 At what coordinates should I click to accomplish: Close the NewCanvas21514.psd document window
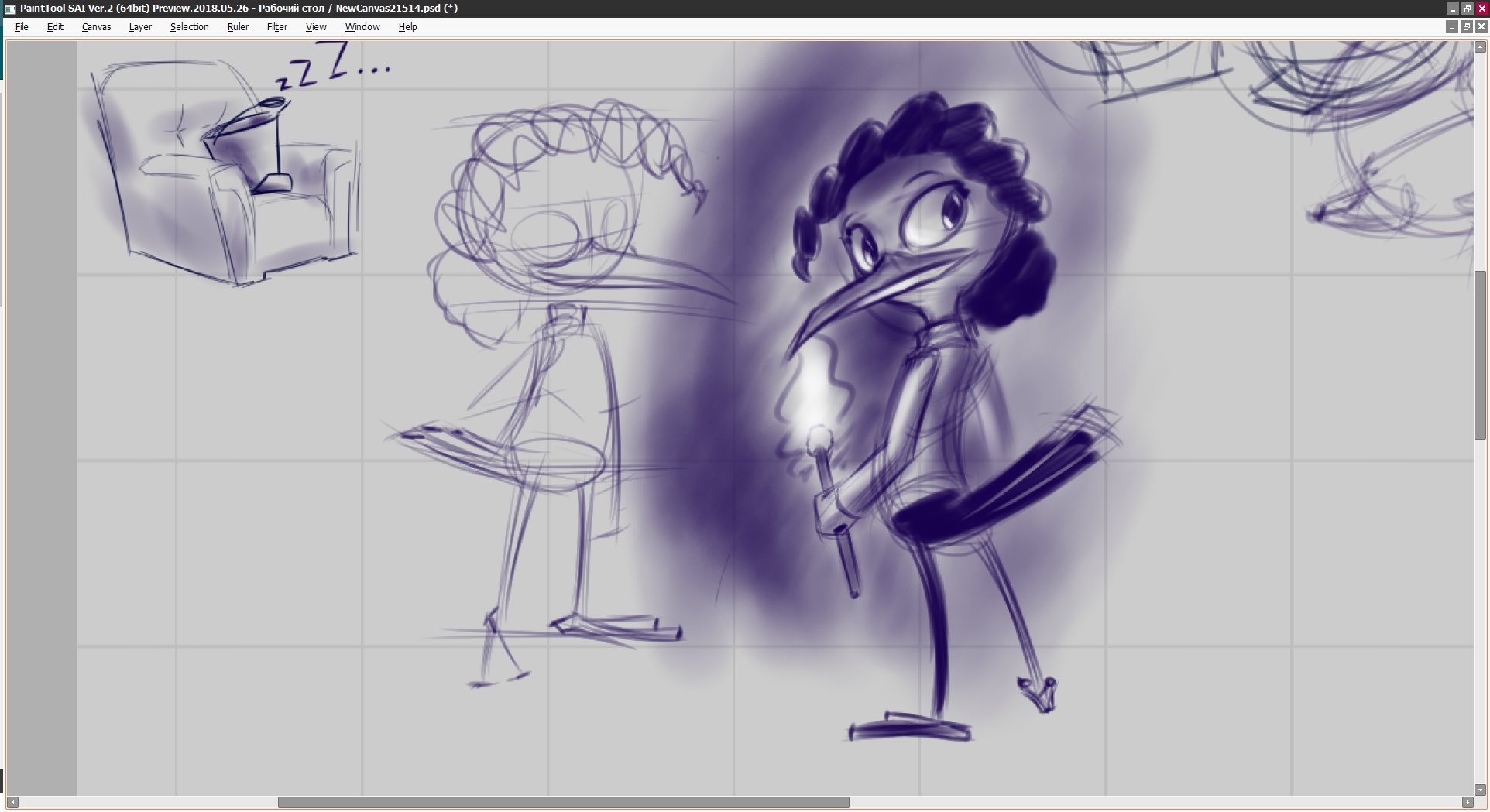pos(1481,26)
